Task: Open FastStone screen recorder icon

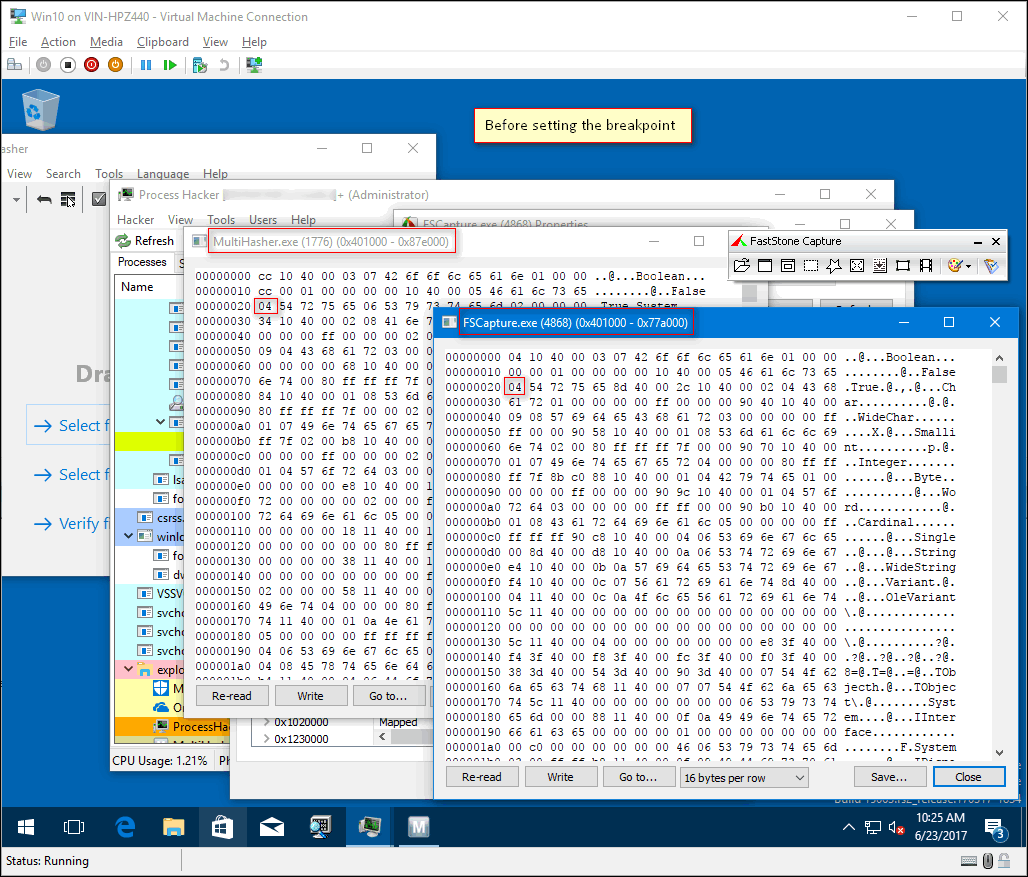Action: 926,266
